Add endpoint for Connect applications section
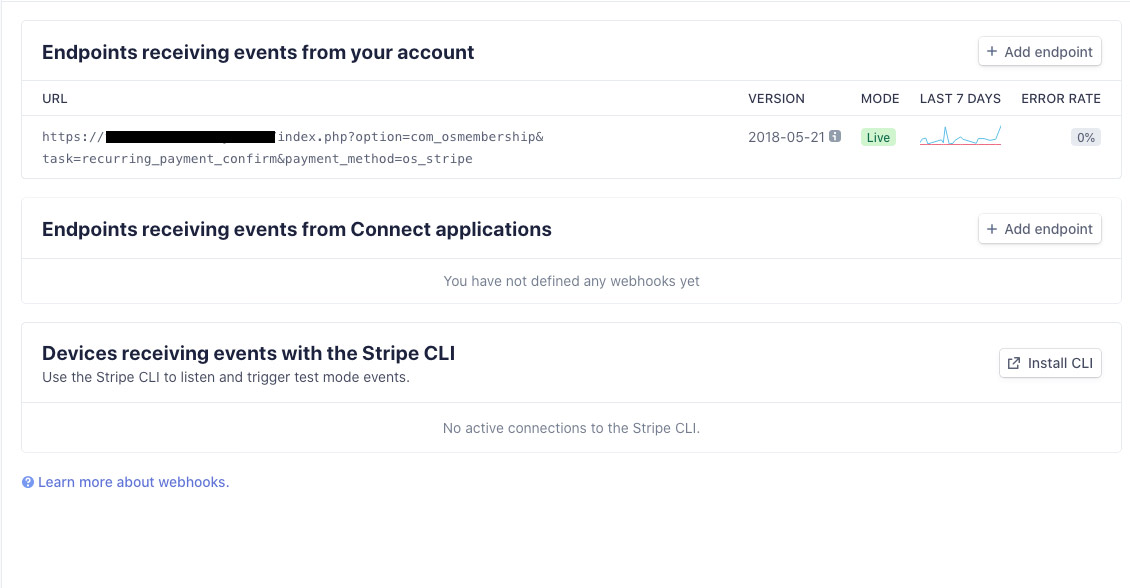This screenshot has height=588, width=1130. tap(1040, 229)
